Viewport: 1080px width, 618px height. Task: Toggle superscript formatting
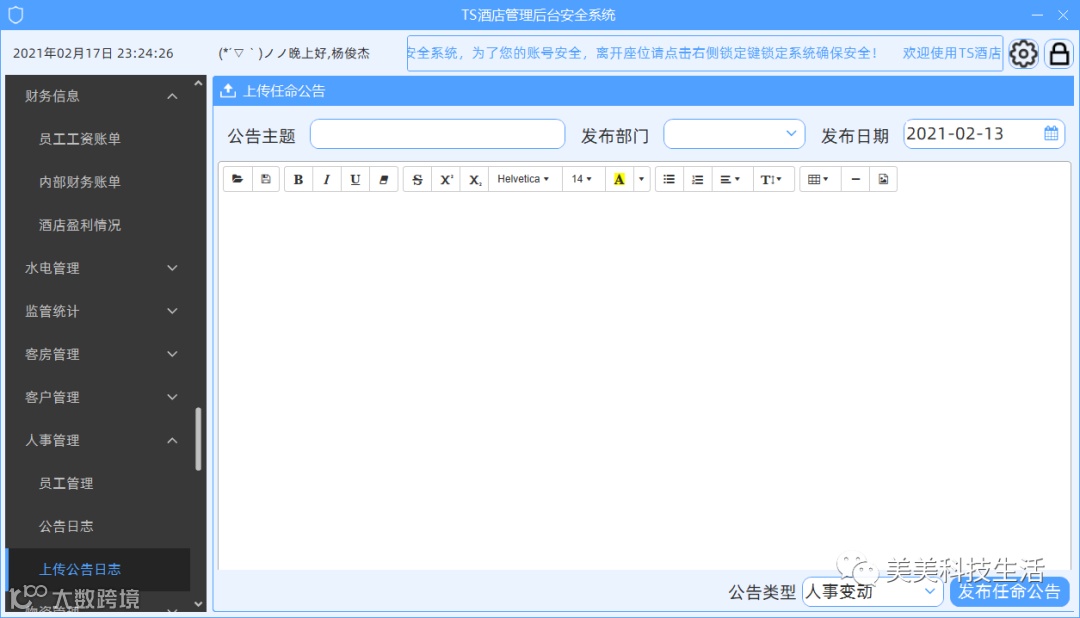[446, 179]
